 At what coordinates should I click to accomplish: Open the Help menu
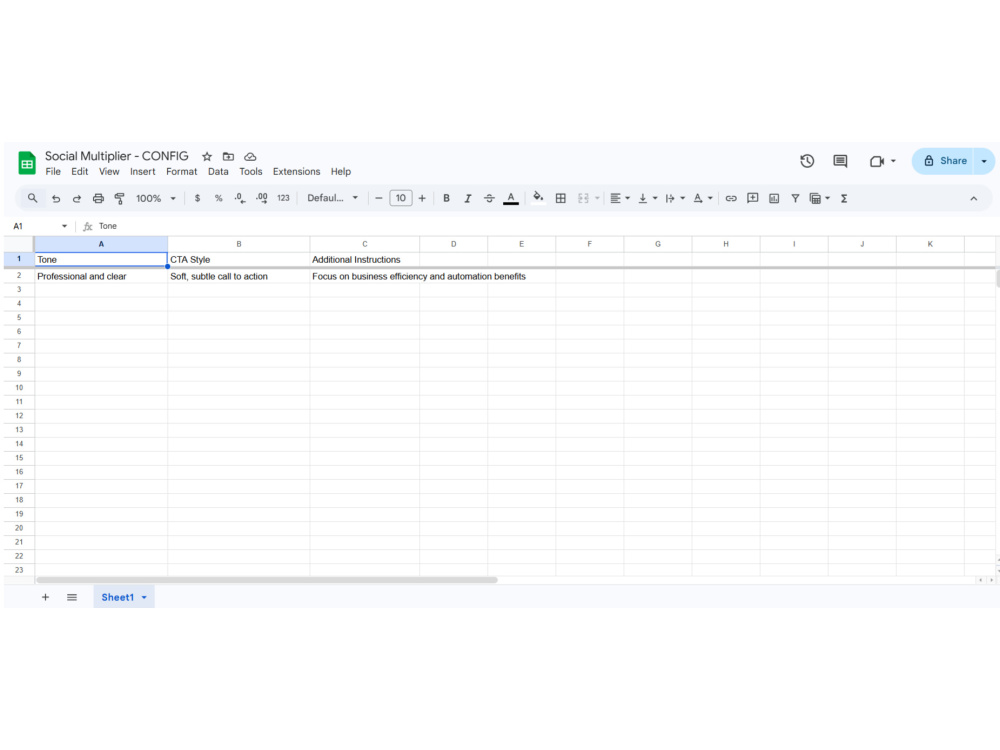[x=341, y=172]
